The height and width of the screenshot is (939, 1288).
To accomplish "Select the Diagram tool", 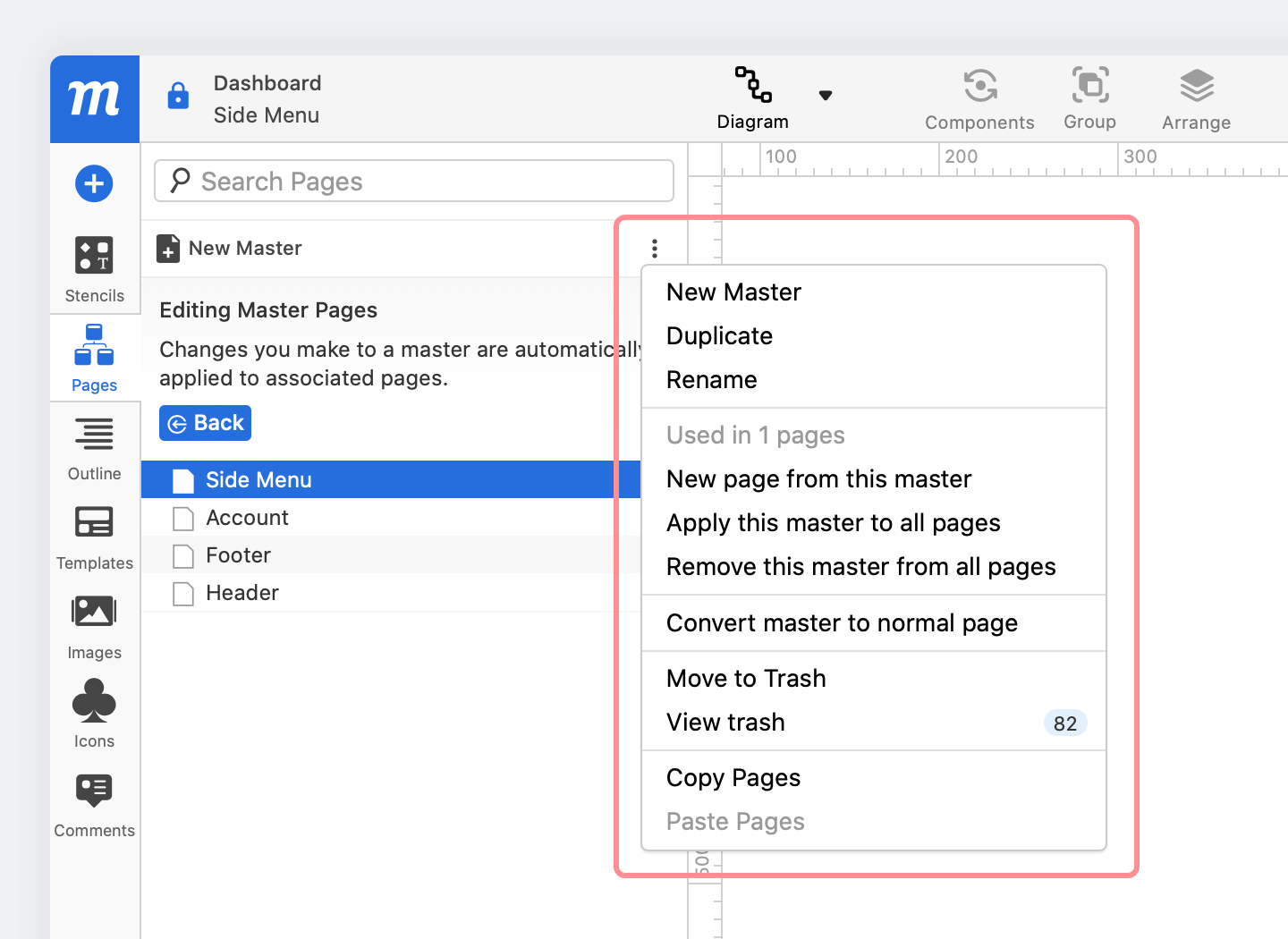I will pos(752,97).
